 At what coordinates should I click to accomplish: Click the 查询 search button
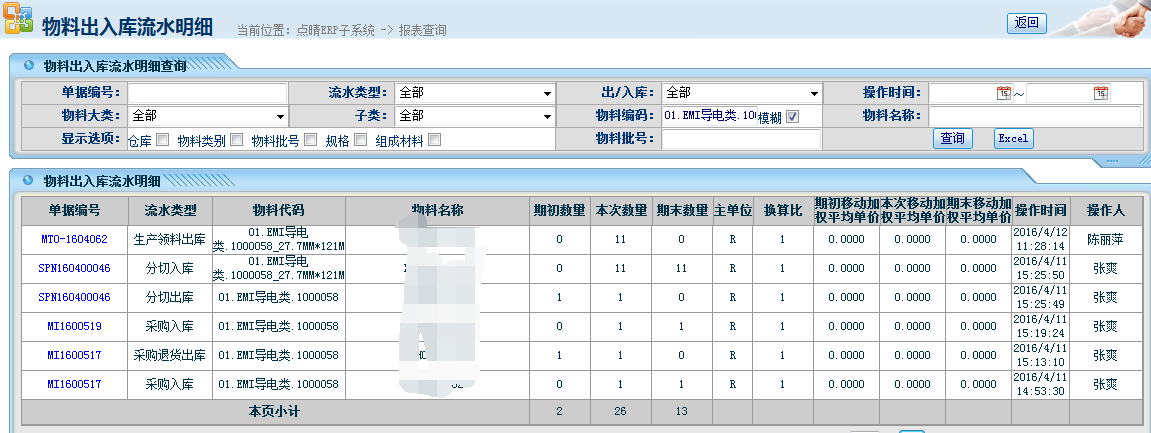tap(952, 139)
